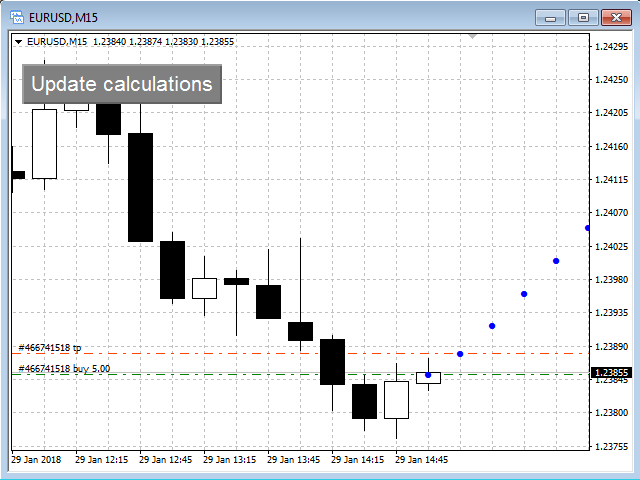Maximize the EURUSD,M15 chart window
This screenshot has height=480, width=640.
[x=583, y=18]
